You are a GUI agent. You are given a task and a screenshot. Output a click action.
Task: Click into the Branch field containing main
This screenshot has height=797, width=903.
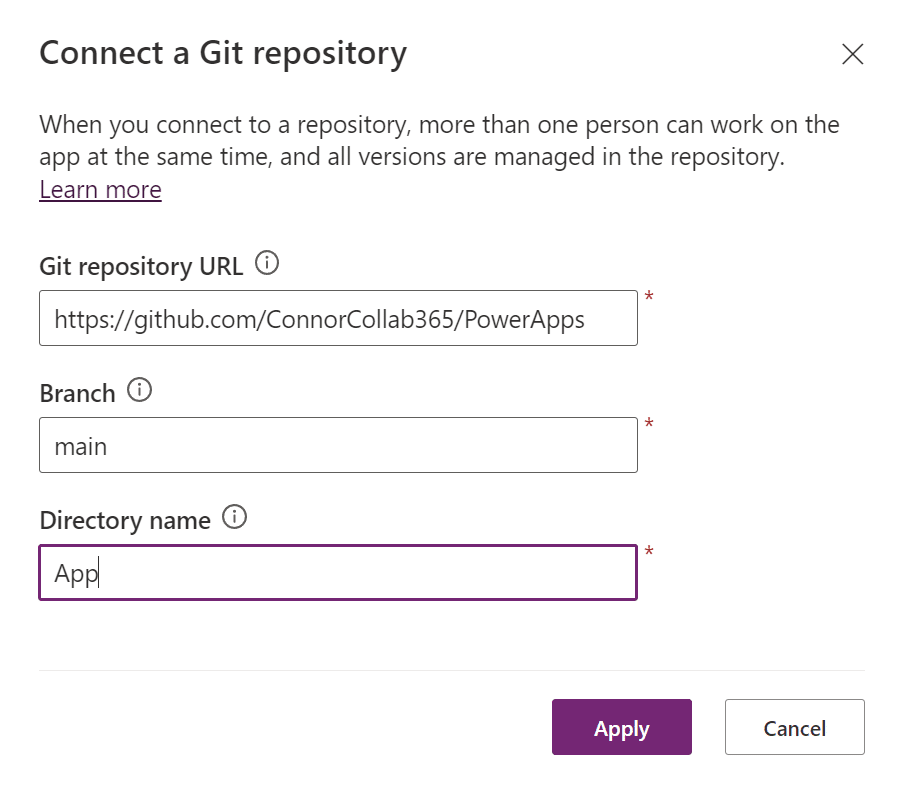pos(338,445)
